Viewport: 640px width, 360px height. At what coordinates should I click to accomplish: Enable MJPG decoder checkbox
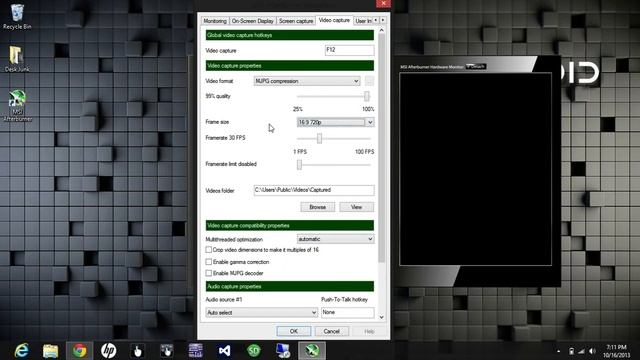[209, 273]
